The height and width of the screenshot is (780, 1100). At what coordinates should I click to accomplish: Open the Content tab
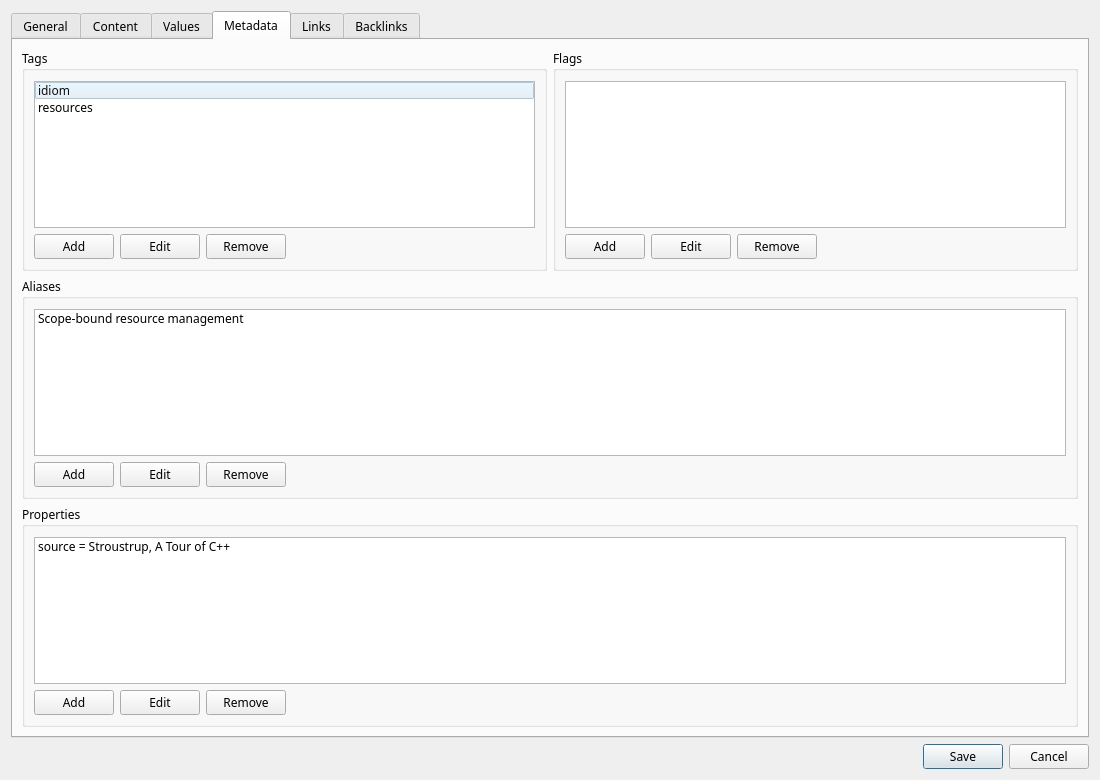click(x=115, y=26)
